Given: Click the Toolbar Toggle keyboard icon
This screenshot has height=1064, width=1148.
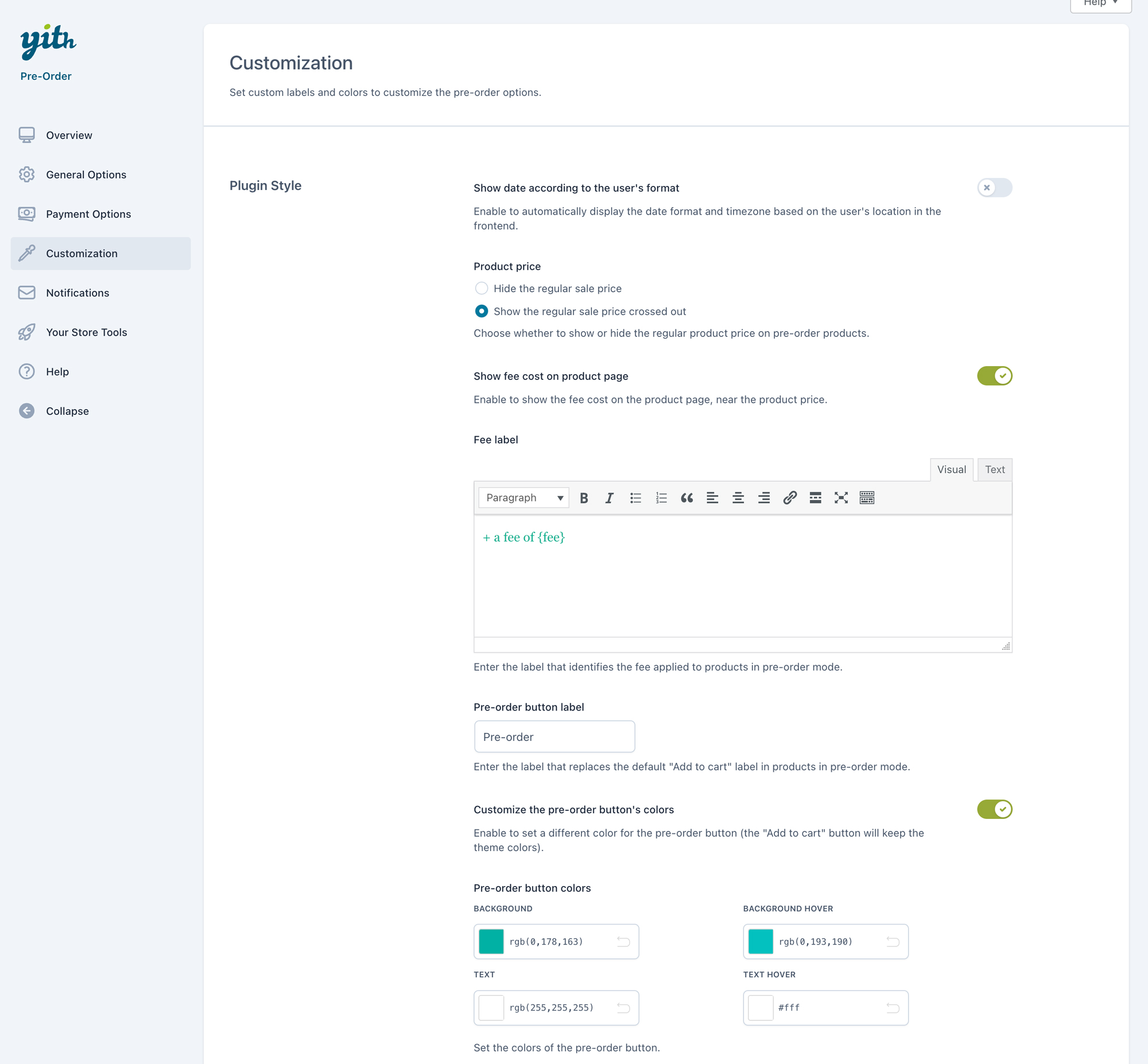Looking at the screenshot, I should (x=867, y=498).
